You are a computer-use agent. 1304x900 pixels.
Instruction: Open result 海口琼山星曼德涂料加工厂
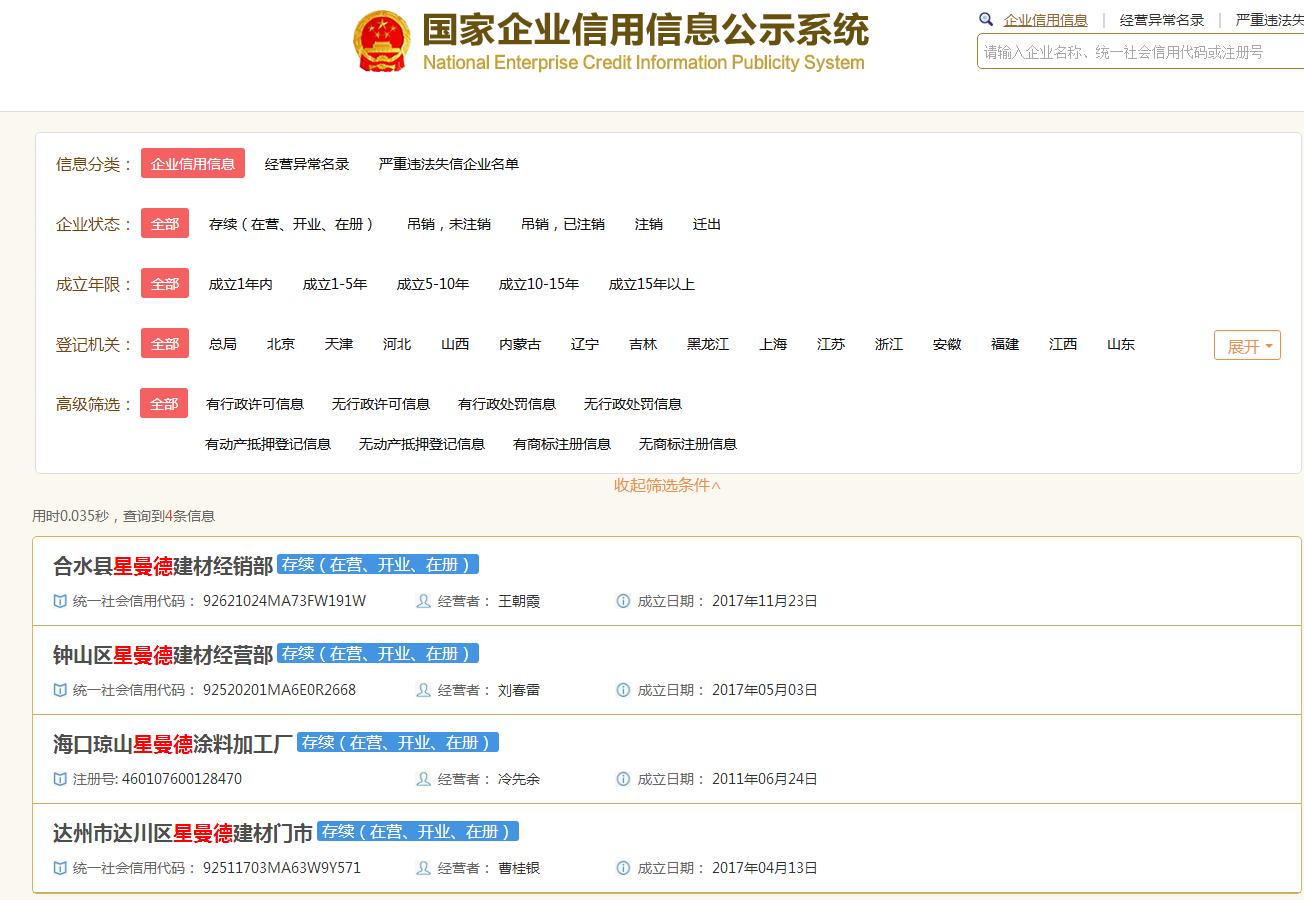(x=173, y=744)
